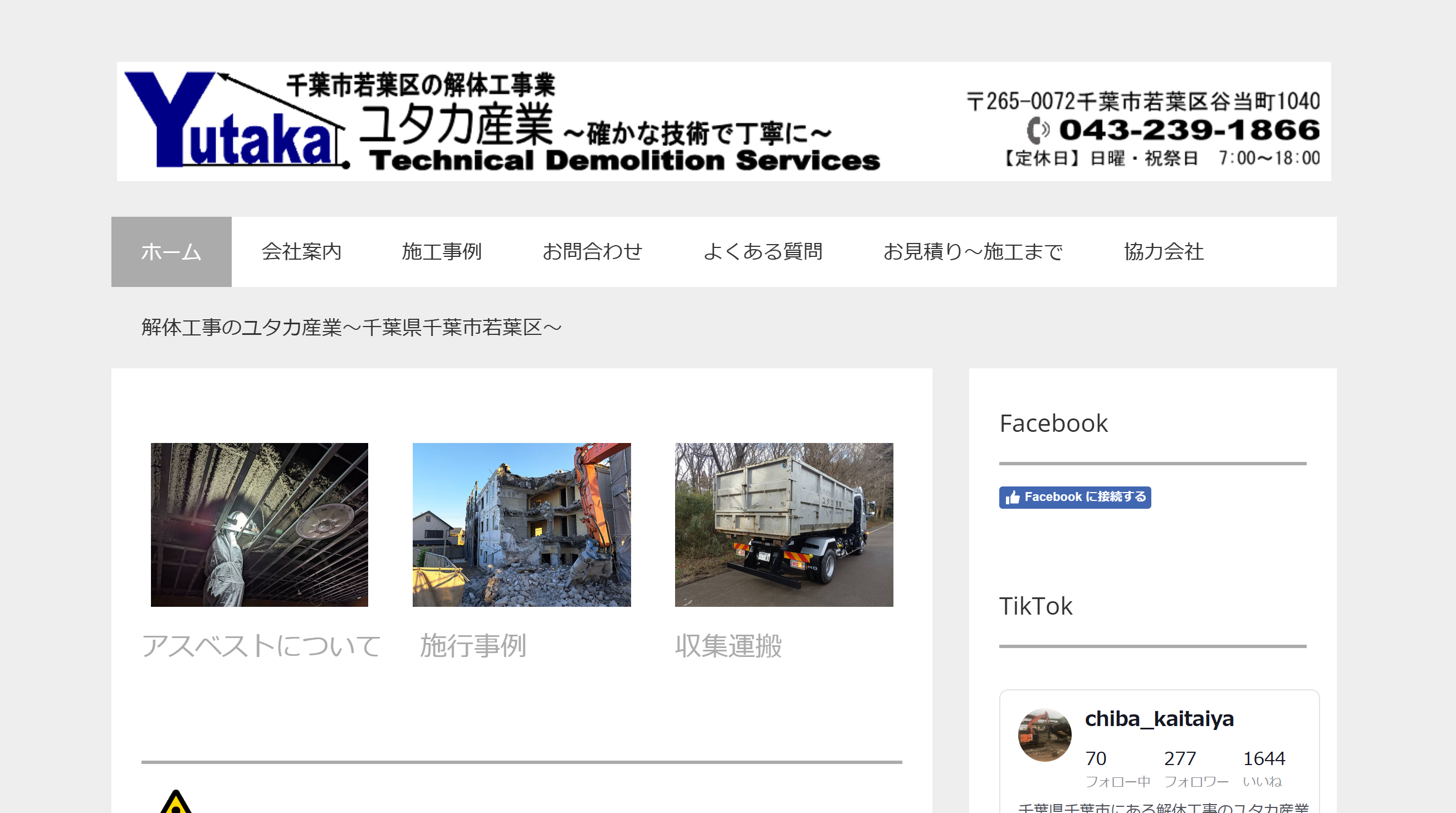This screenshot has width=1456, height=813.
Task: Open the dump truck thumbnail photo
Action: [x=784, y=525]
